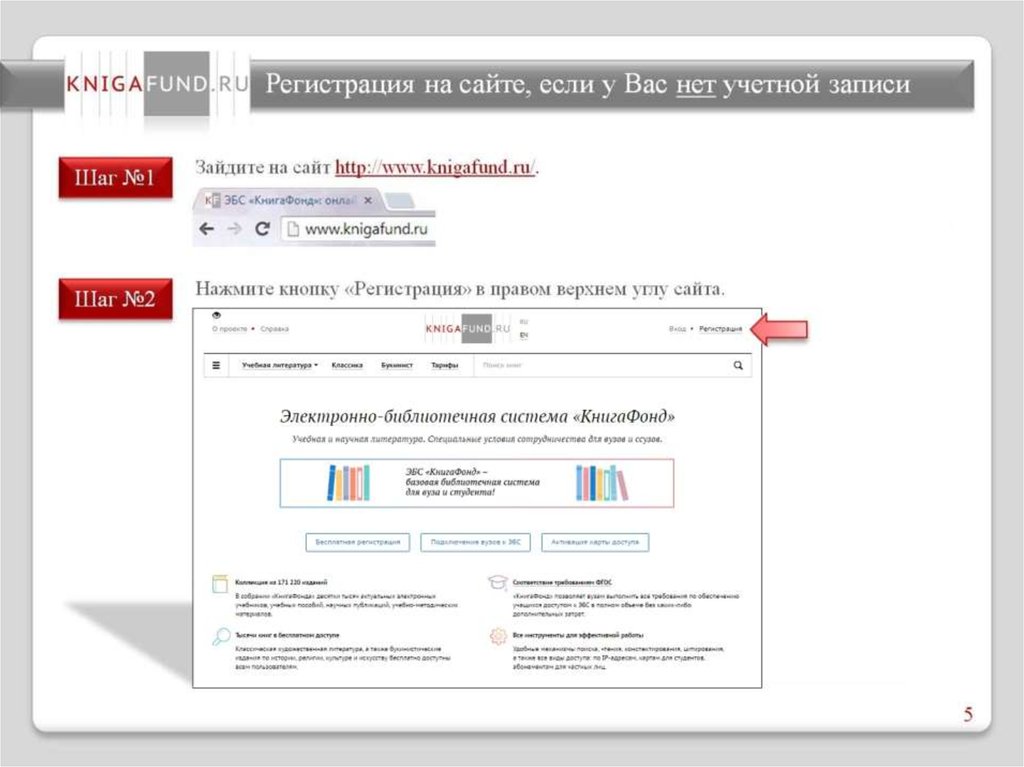Select the ЭБС «КнигаФонд» browser tab

coord(289,201)
